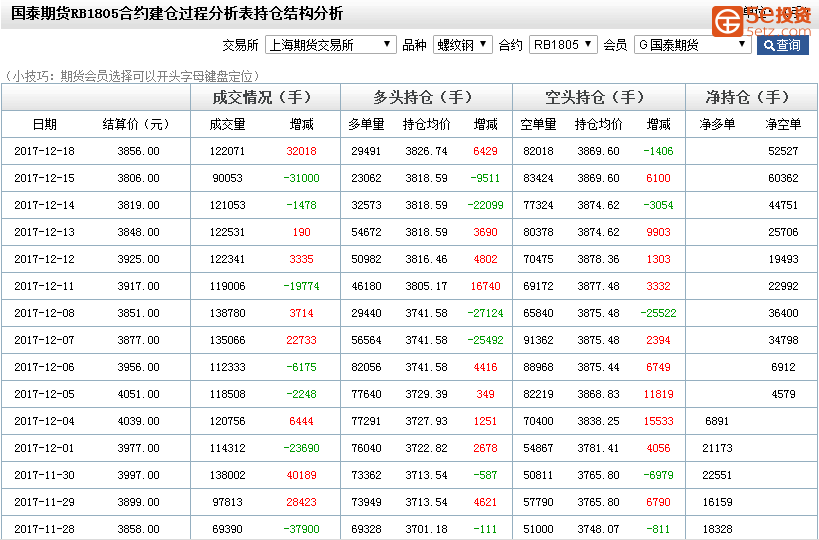Click net short value 4579
This screenshot has height=540, width=819.
(783, 394)
